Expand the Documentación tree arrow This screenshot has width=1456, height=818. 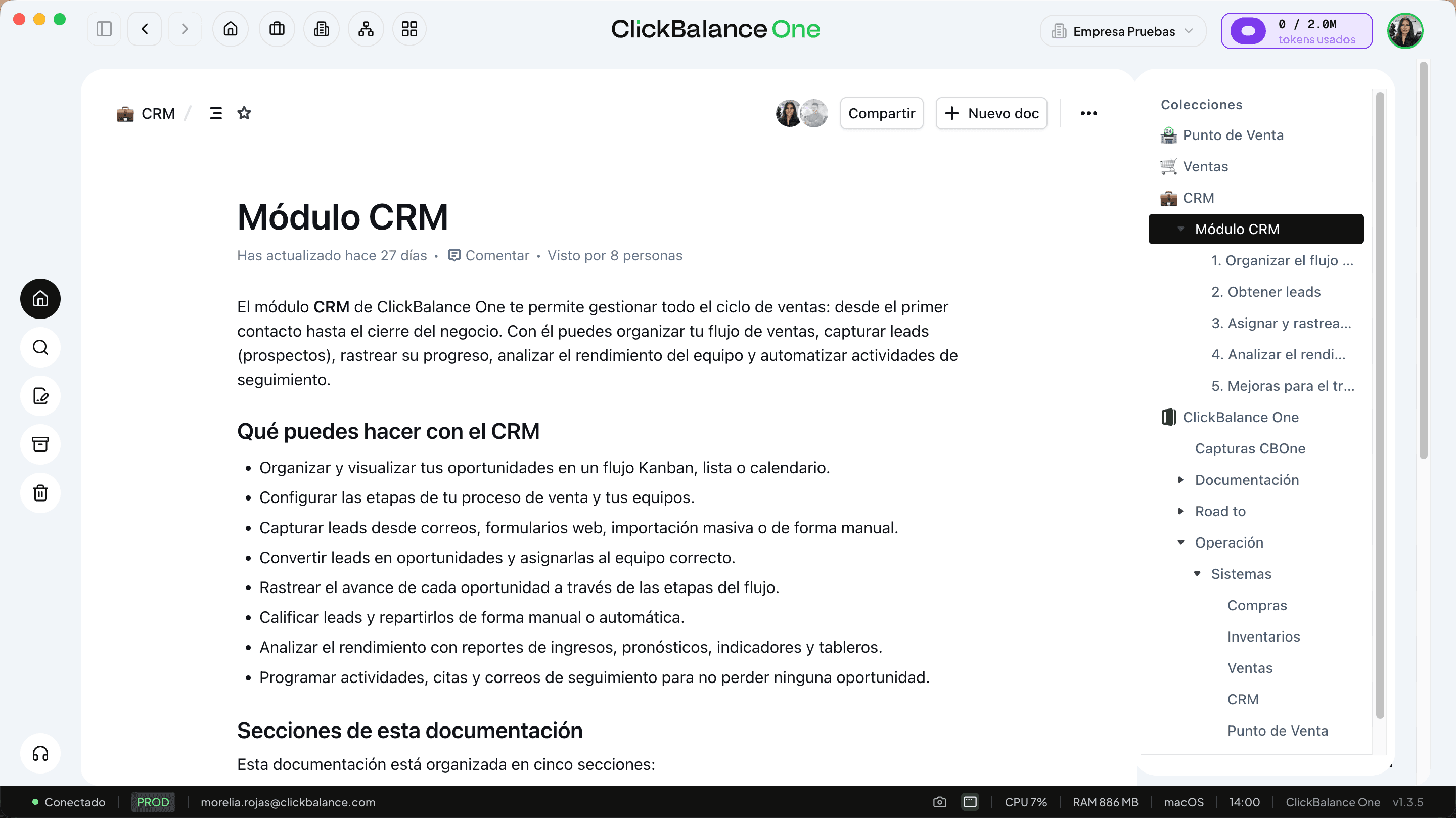coord(1181,480)
